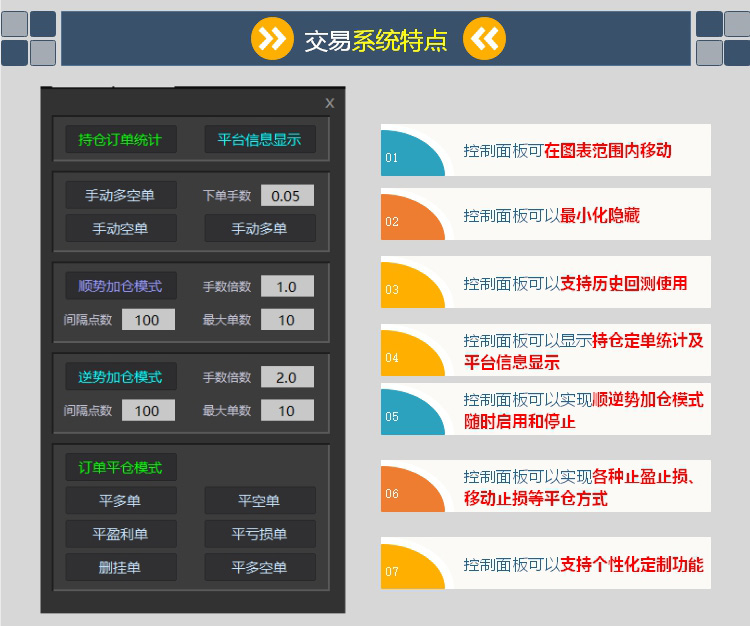Image resolution: width=750 pixels, height=626 pixels.
Task: Click the 下单手数 label
Action: tap(227, 196)
